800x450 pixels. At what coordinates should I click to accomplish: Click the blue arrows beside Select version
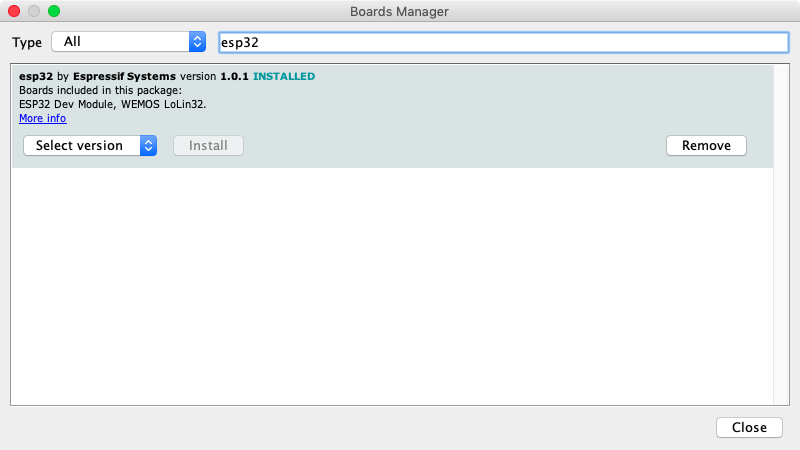click(x=149, y=145)
